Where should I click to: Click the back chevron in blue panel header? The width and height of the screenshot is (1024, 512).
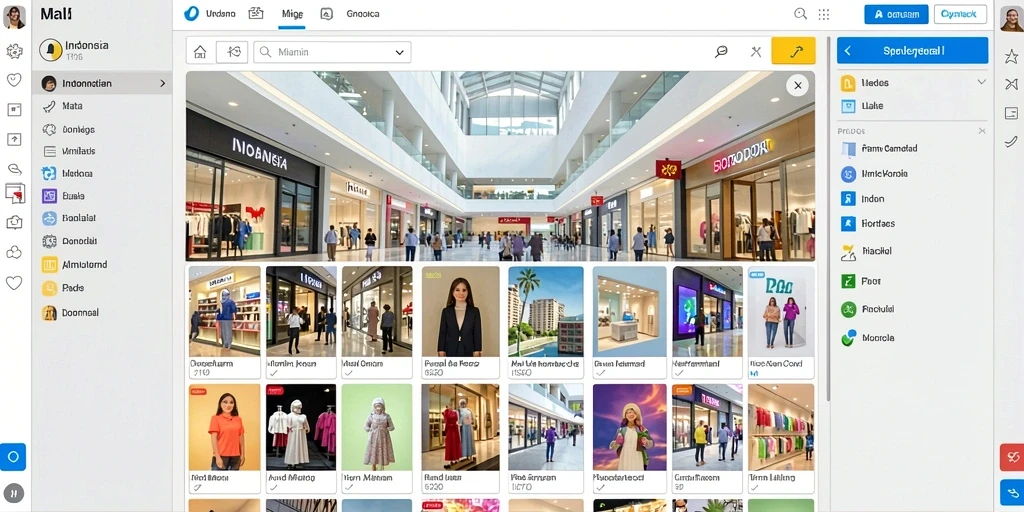[848, 50]
